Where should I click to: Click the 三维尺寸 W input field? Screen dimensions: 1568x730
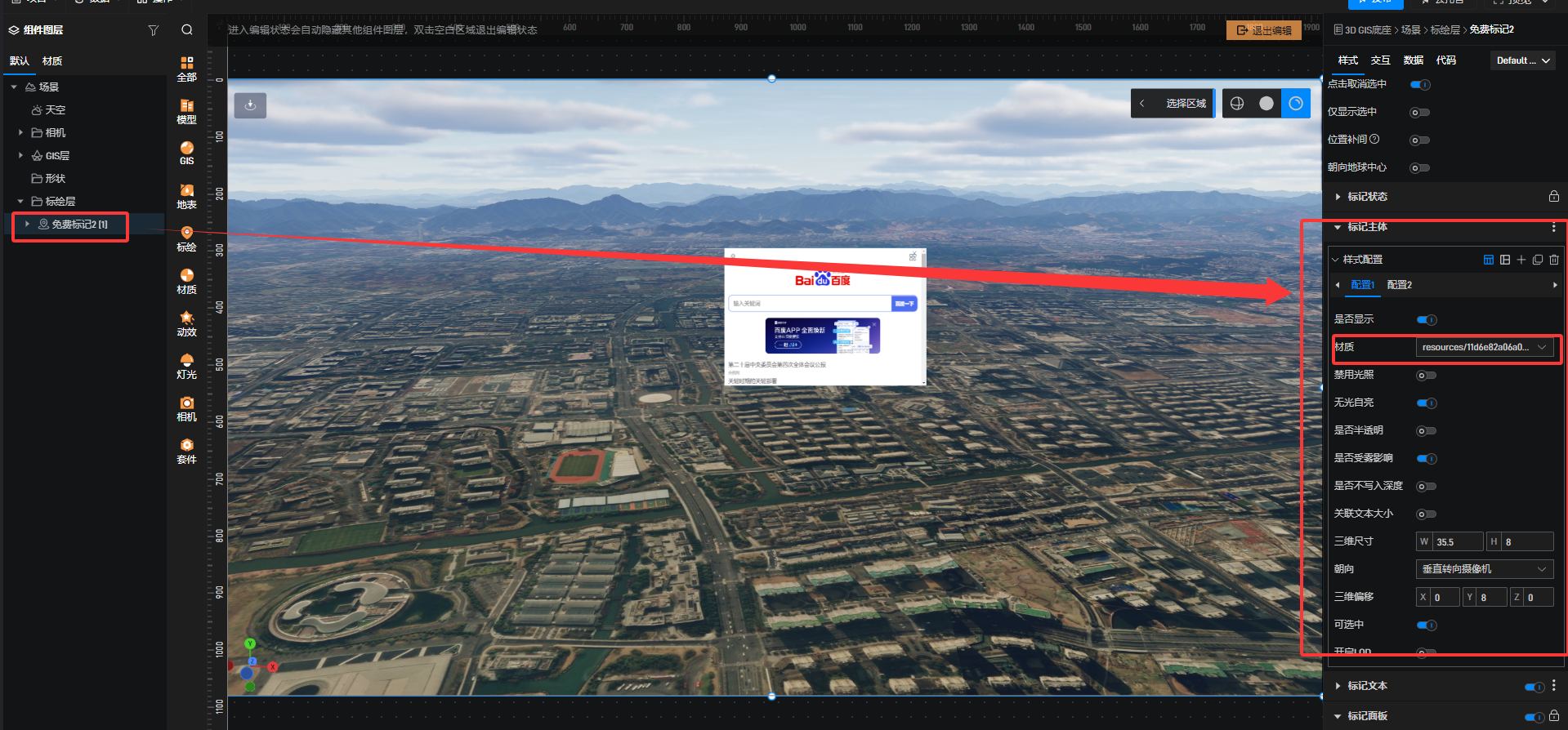point(1457,542)
